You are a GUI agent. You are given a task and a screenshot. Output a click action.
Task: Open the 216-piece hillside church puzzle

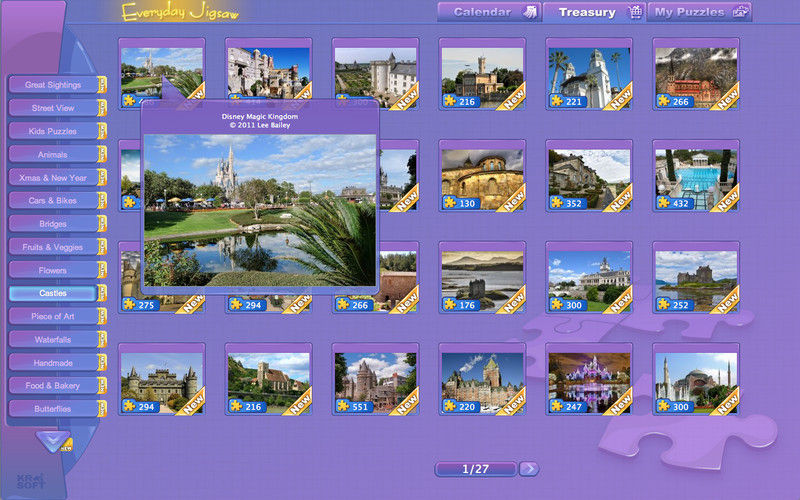(x=268, y=379)
